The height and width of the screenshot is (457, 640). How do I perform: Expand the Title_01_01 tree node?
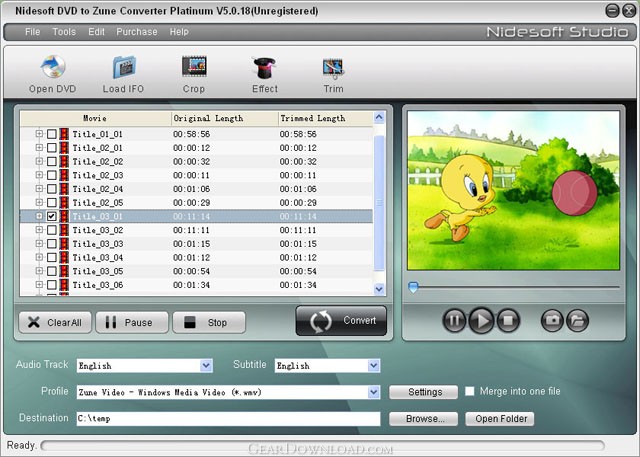tap(39, 134)
